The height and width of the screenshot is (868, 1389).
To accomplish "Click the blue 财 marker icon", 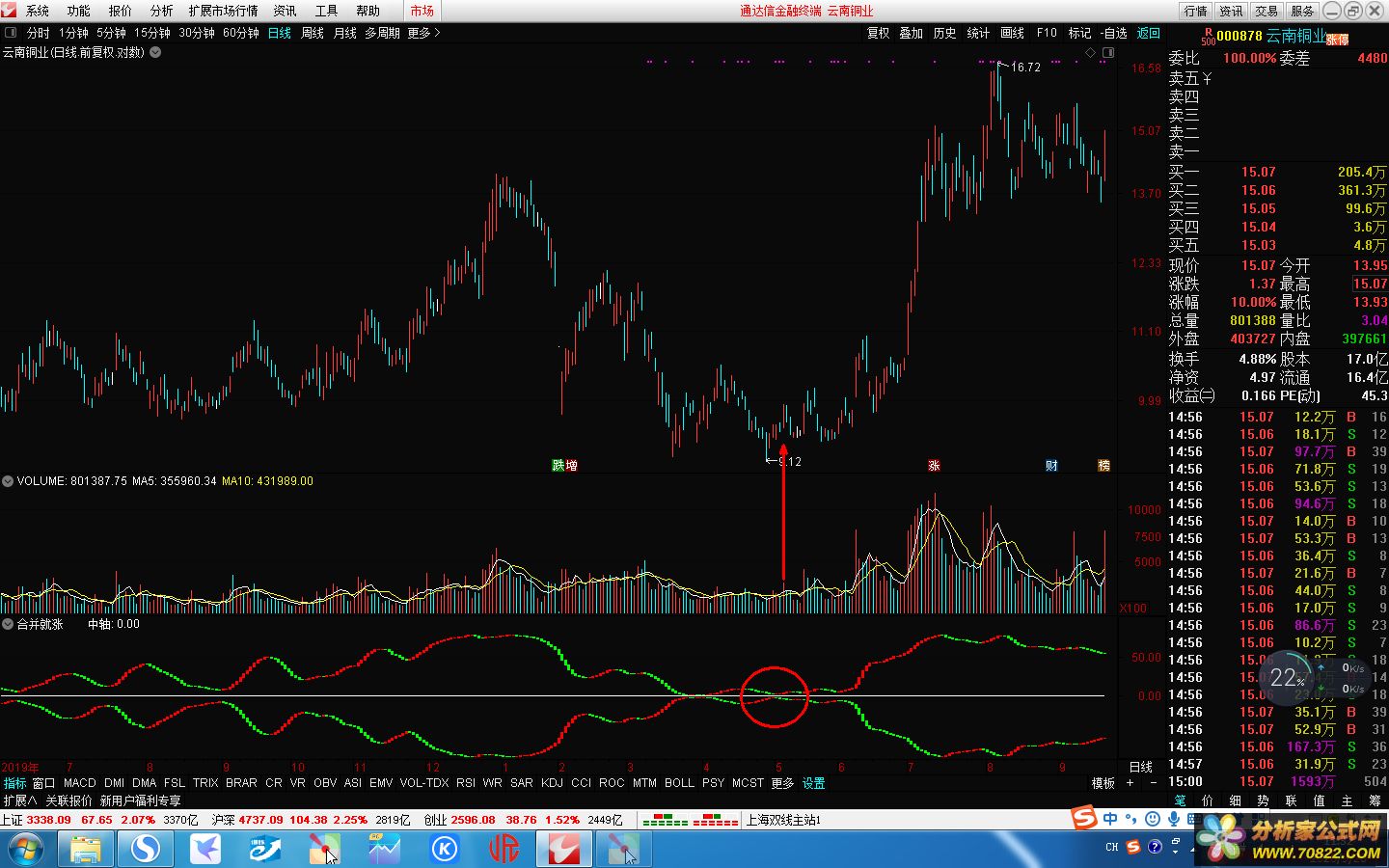I will coord(1051,465).
